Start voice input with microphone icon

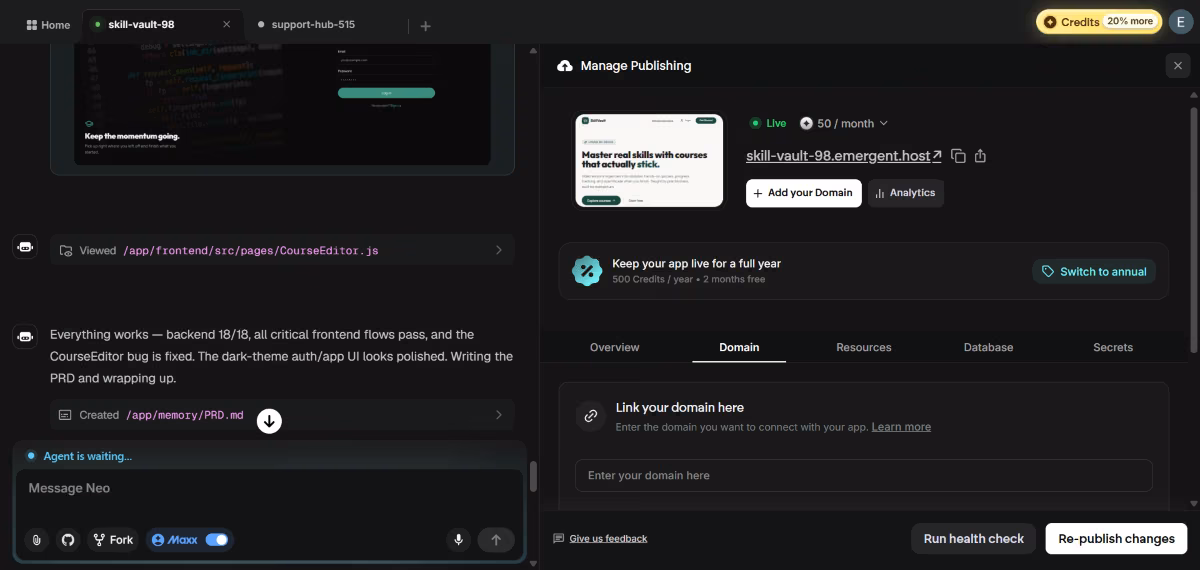click(458, 540)
